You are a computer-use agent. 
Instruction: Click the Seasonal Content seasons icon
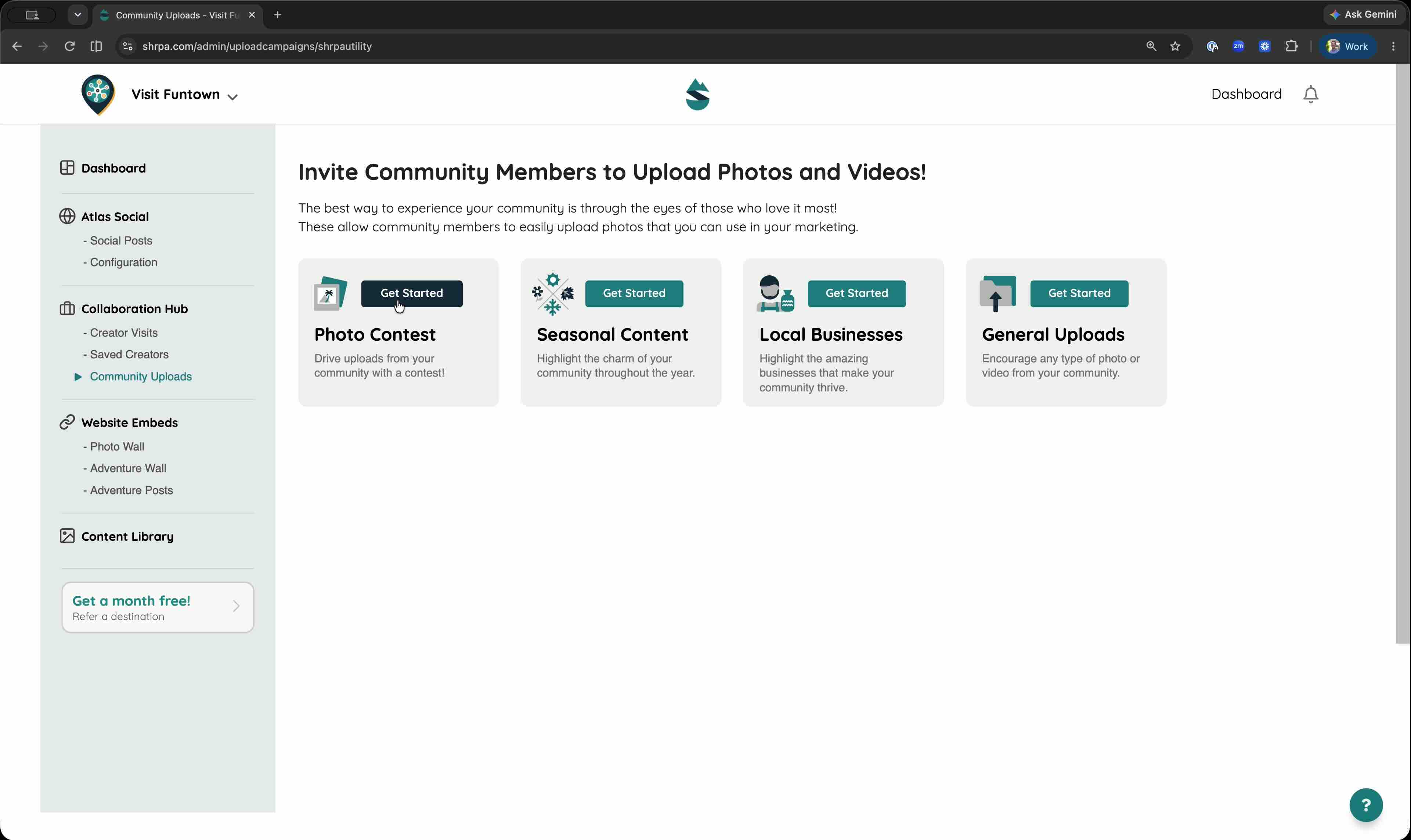[x=553, y=294]
